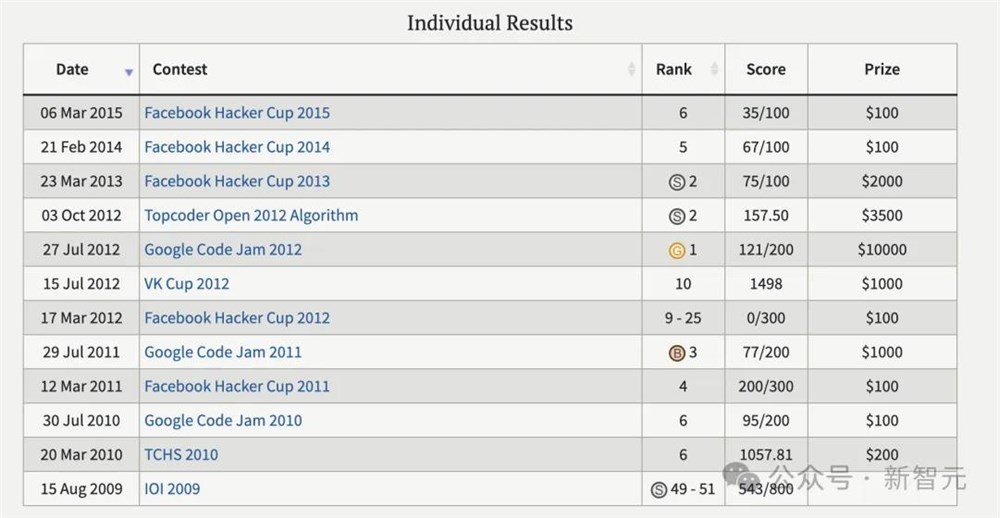Open the IOI 2009 contest link
The width and height of the screenshot is (1000, 518).
(x=172, y=488)
